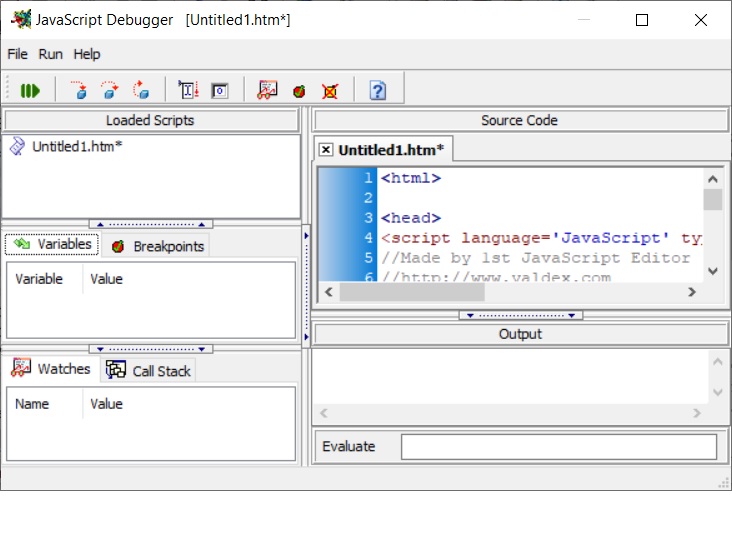The height and width of the screenshot is (545, 732).
Task: Open the Run menu
Action: coord(50,54)
